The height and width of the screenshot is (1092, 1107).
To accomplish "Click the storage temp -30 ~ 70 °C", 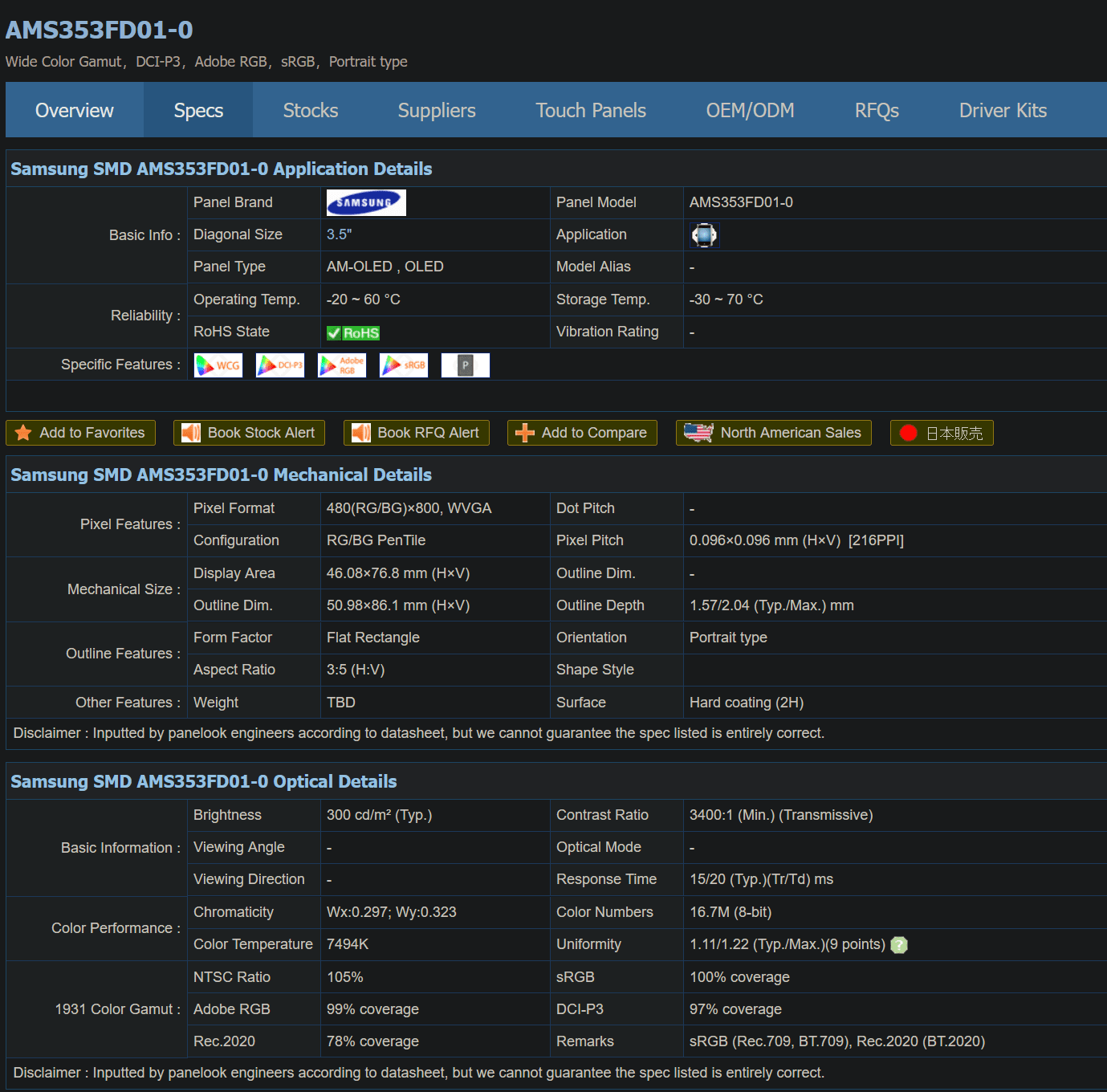I will [726, 299].
